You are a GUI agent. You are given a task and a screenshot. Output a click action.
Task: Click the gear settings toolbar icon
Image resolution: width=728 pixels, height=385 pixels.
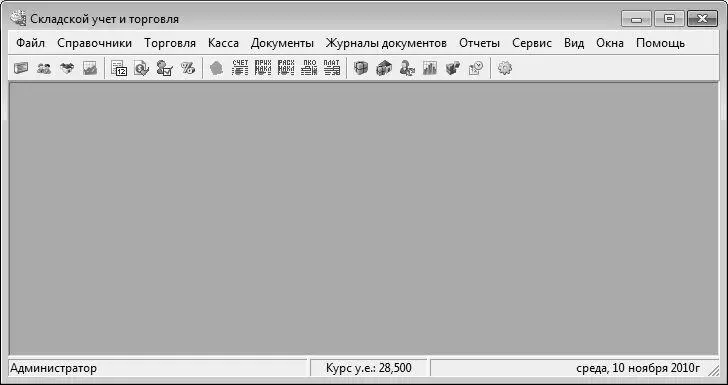[504, 69]
